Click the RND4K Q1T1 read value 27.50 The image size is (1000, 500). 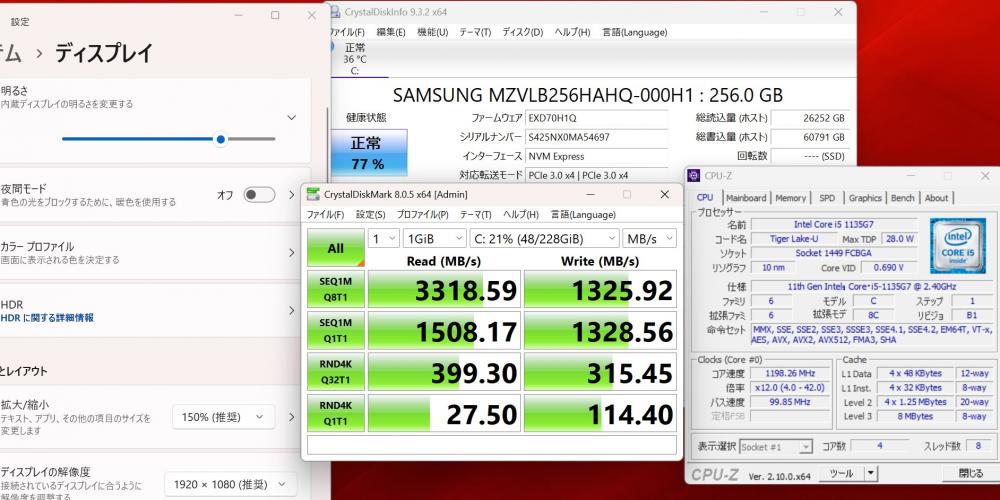(x=445, y=413)
